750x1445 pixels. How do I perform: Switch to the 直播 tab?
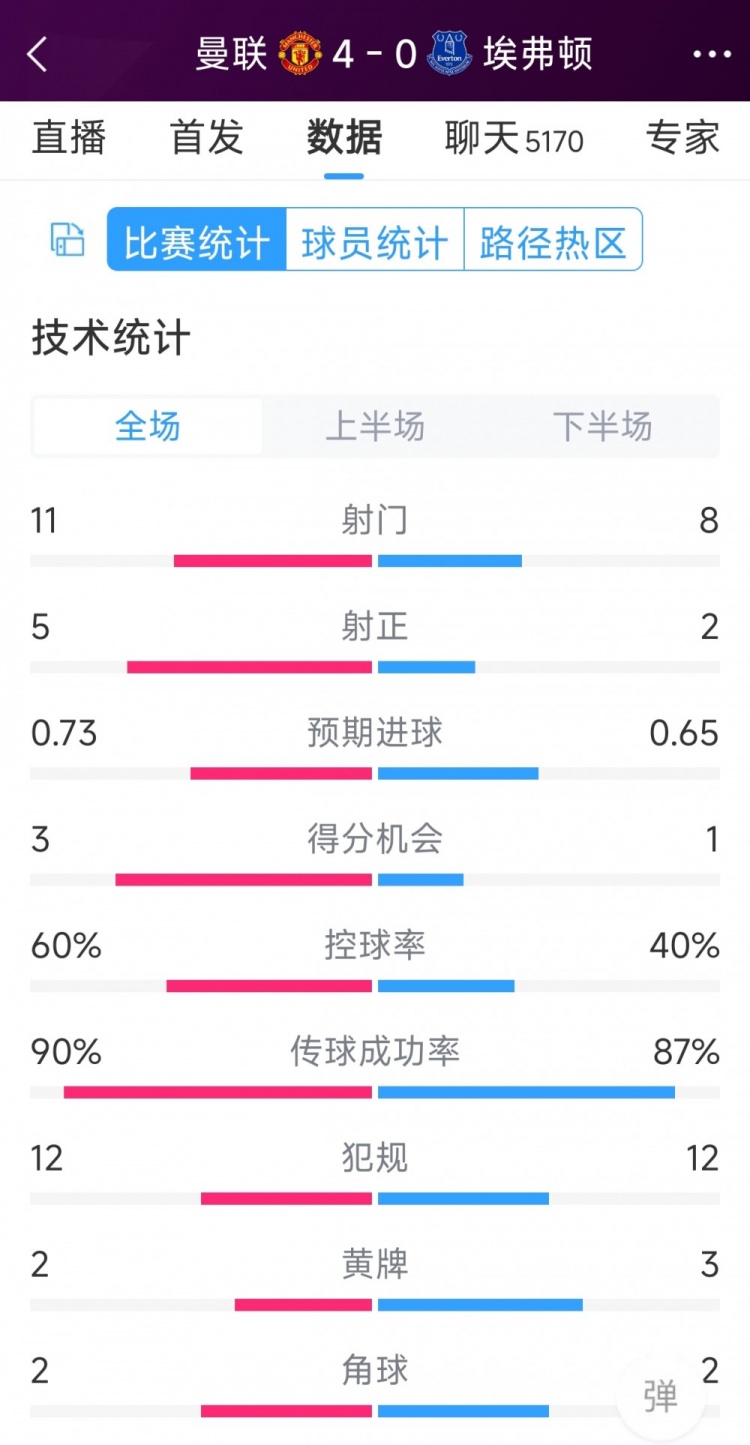coord(69,138)
